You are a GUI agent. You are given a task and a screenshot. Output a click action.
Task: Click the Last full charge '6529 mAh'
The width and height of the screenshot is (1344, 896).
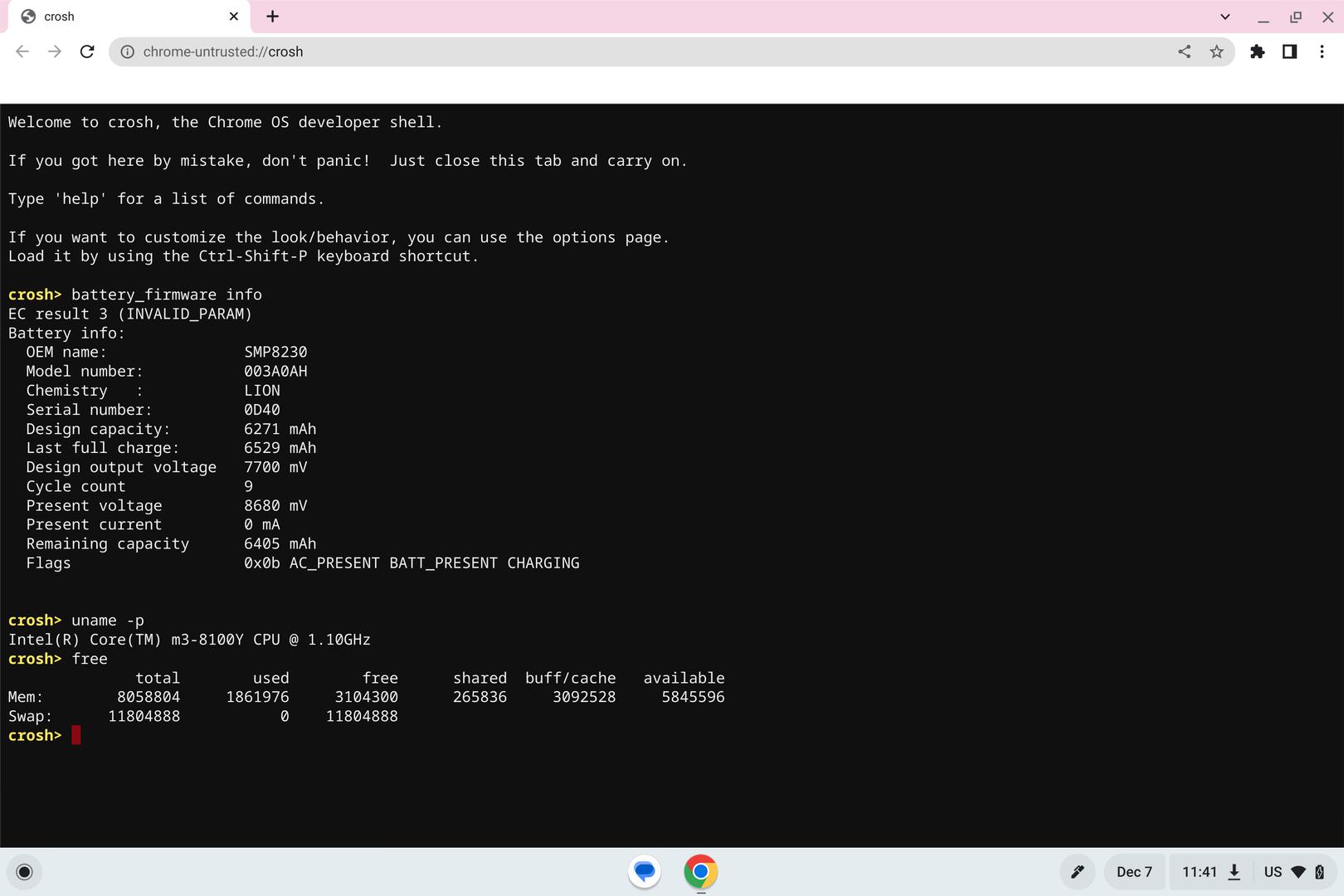pos(280,448)
